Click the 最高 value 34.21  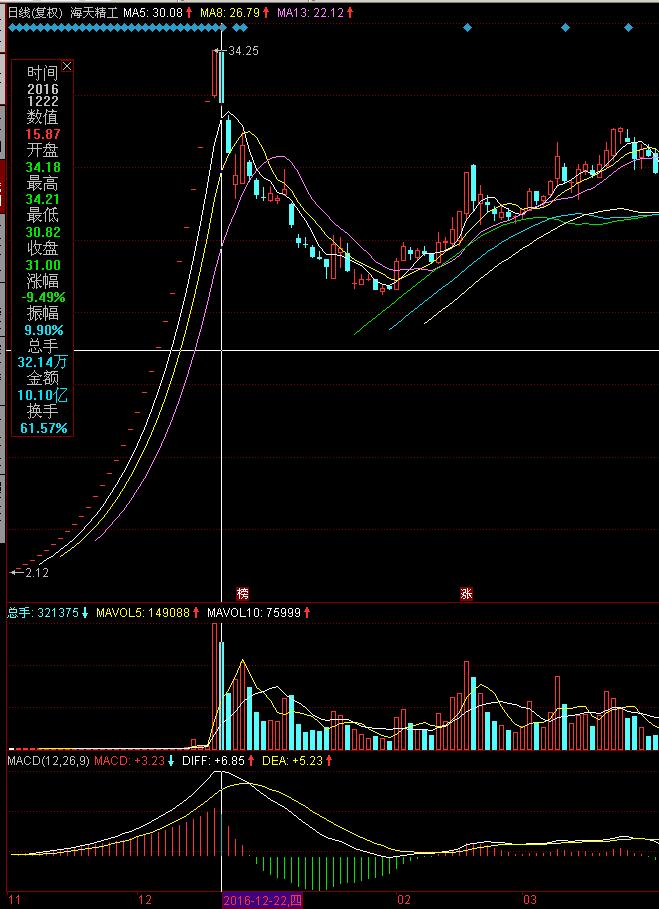(x=43, y=200)
